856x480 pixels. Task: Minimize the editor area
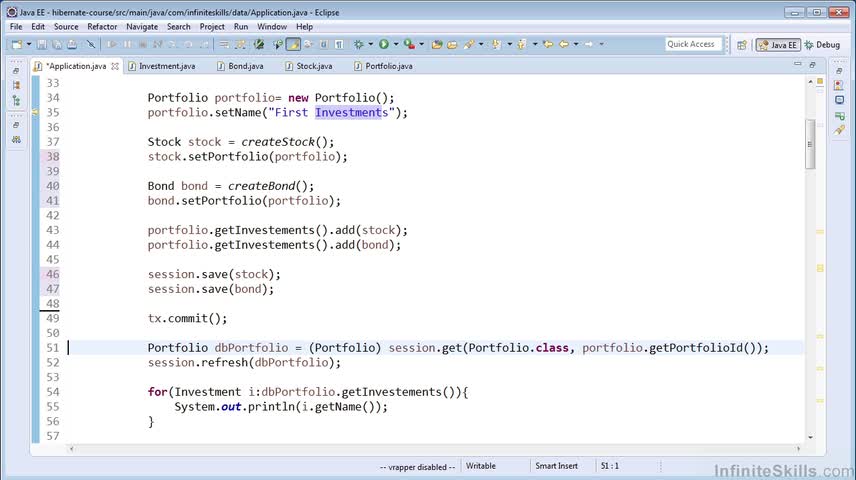click(x=798, y=64)
